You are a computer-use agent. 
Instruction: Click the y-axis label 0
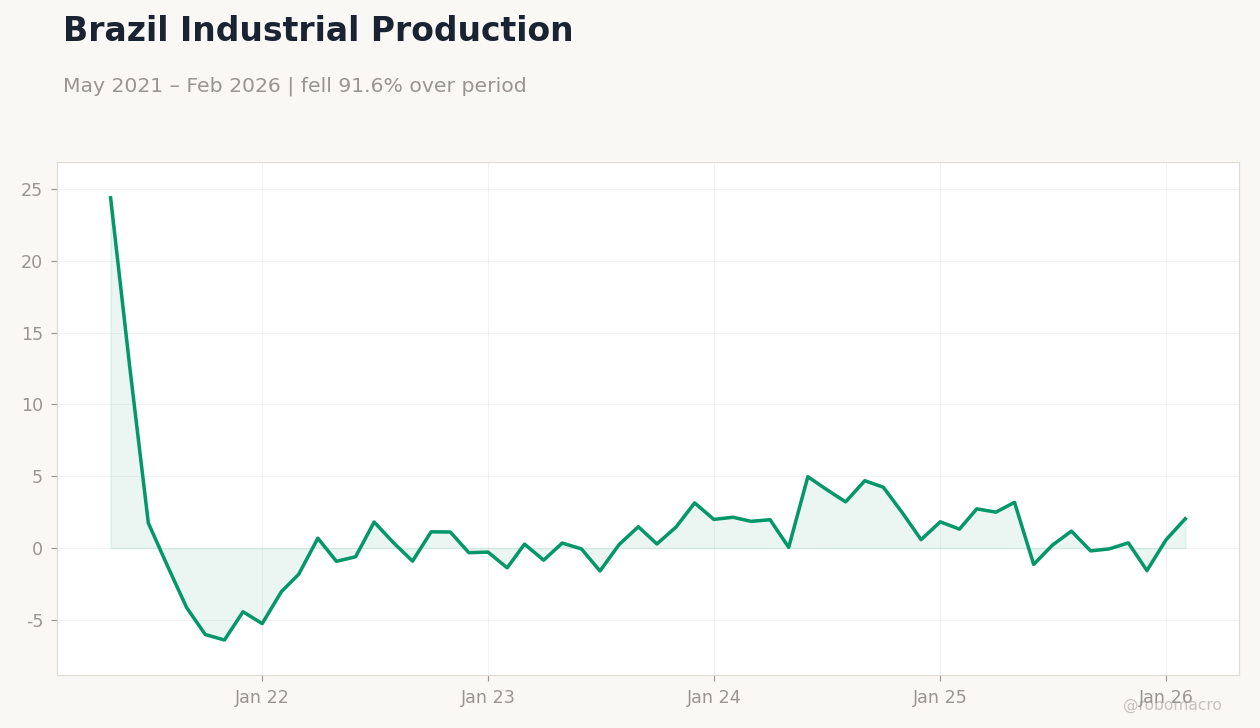point(38,549)
